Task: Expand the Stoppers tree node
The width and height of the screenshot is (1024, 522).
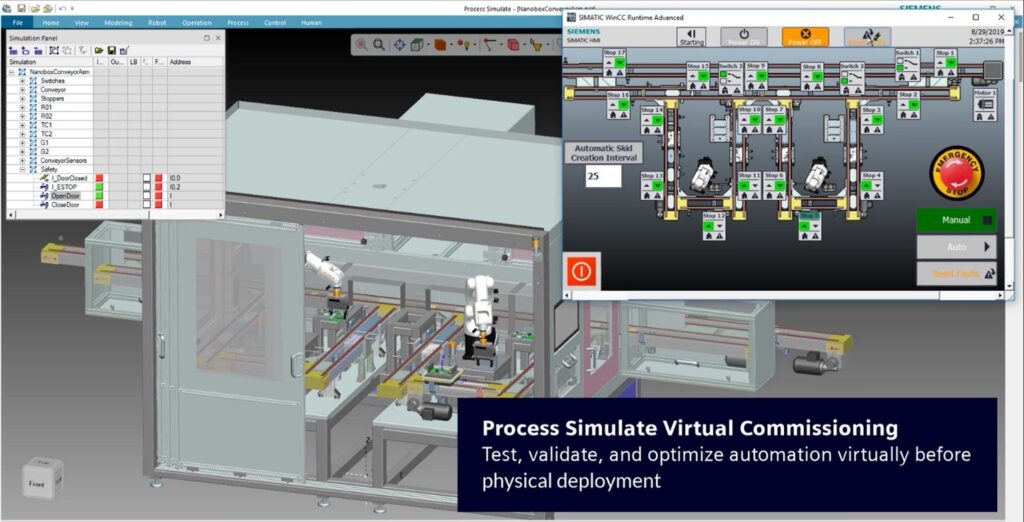Action: tap(22, 98)
